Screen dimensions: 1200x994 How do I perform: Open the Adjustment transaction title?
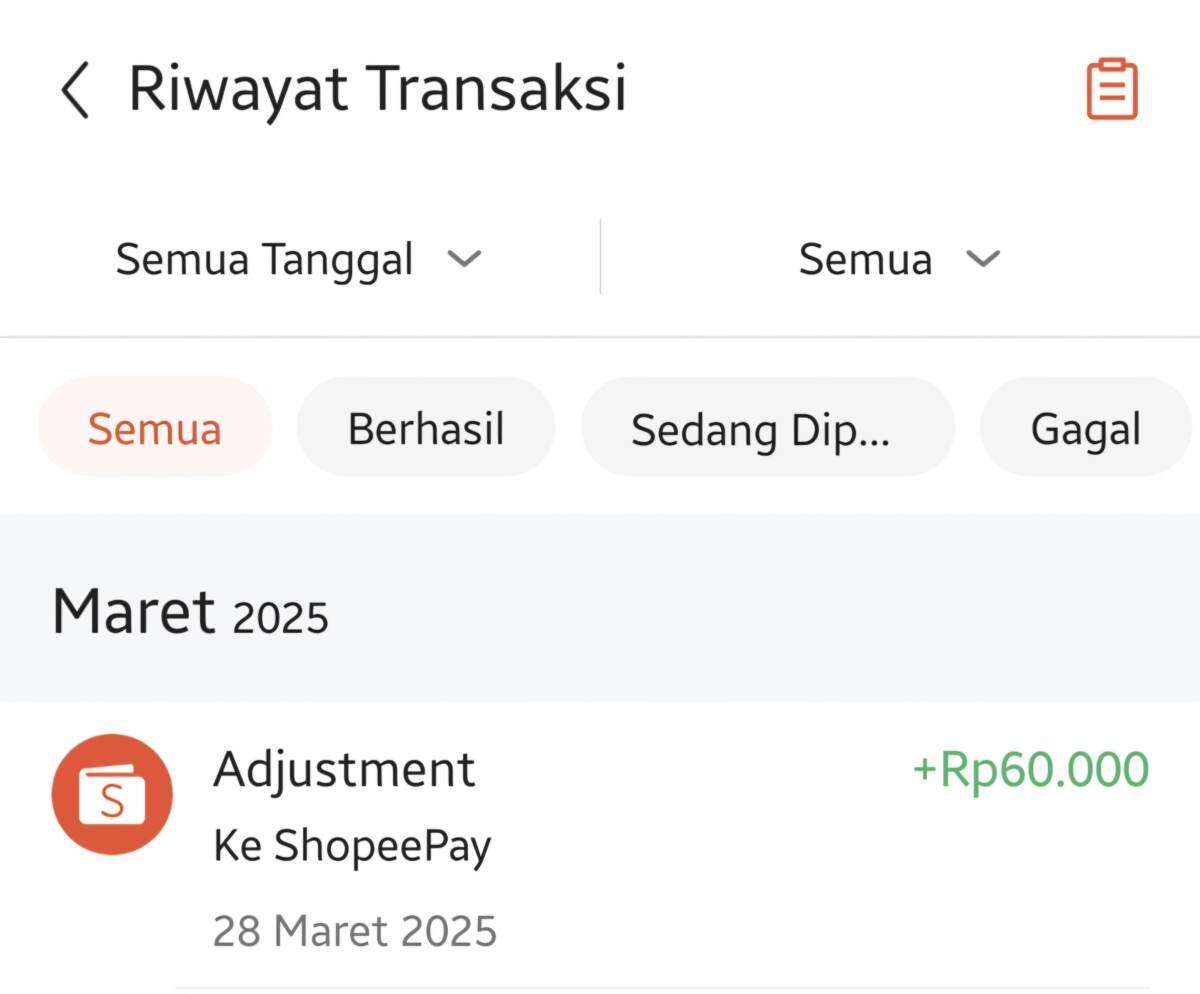point(344,769)
